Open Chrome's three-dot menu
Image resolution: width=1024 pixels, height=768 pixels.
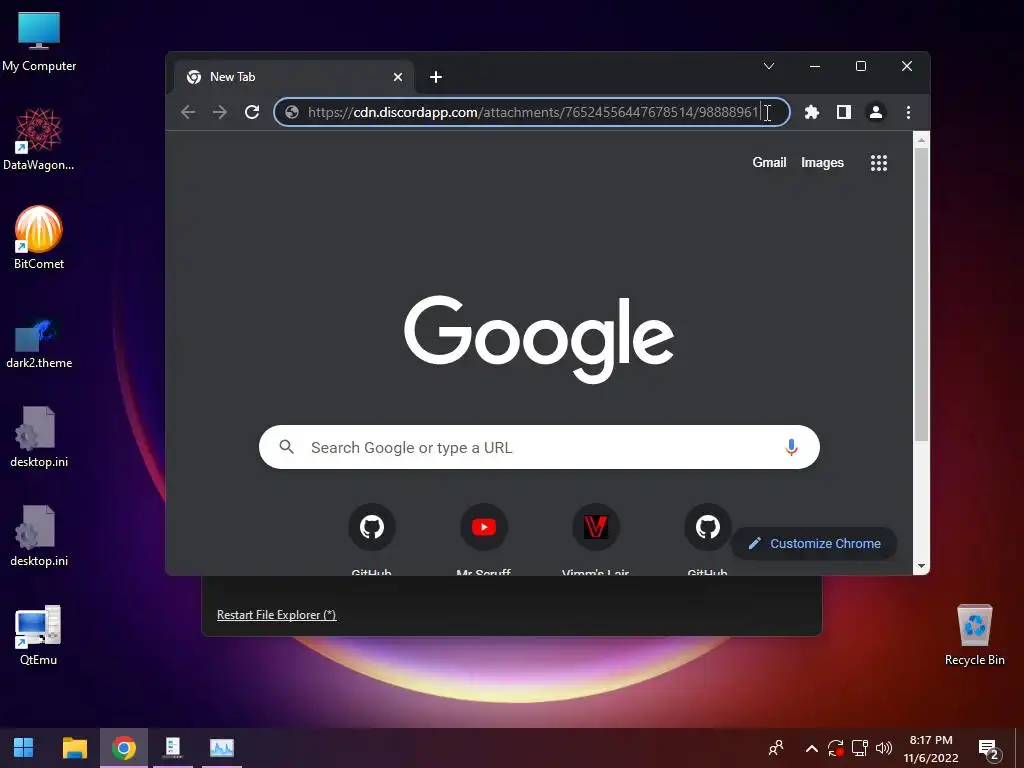[x=908, y=112]
